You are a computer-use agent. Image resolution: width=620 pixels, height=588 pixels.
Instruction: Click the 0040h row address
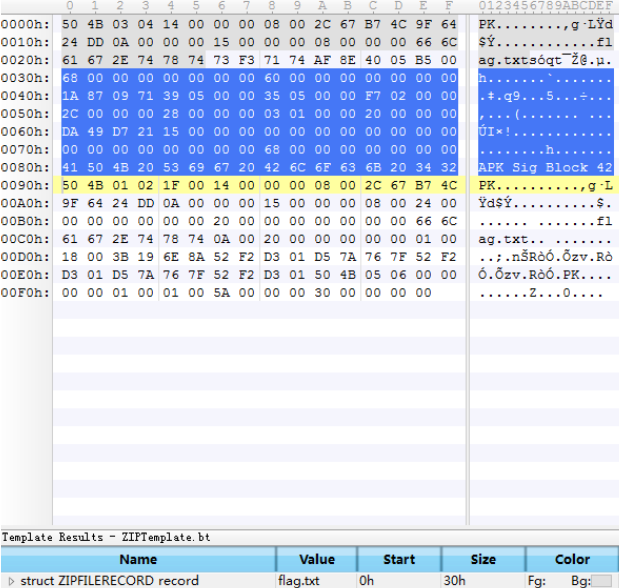(x=25, y=96)
